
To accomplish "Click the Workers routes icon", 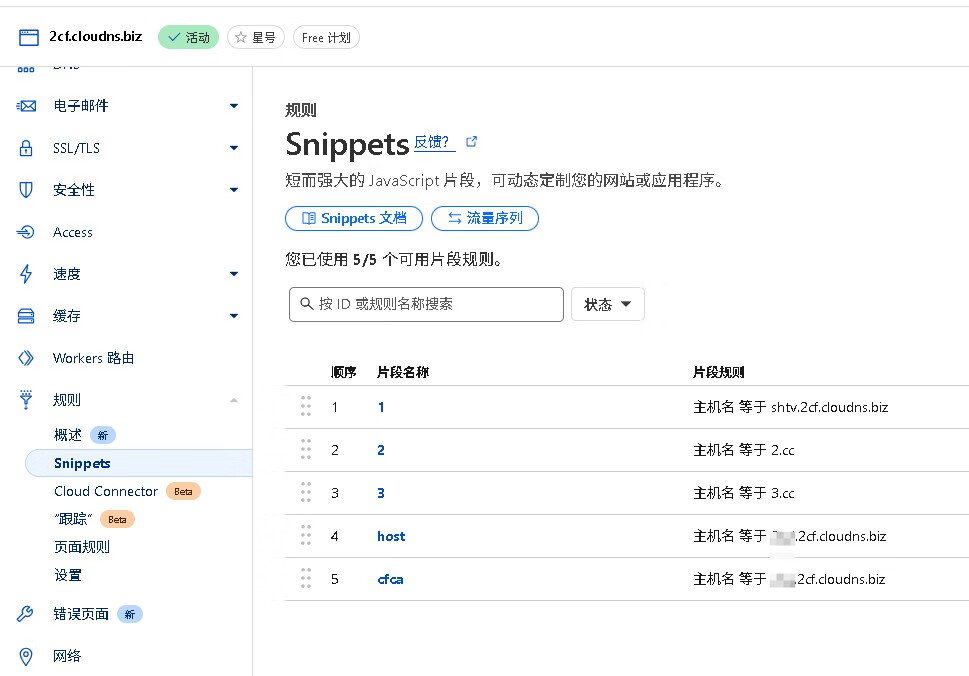I will point(27,358).
